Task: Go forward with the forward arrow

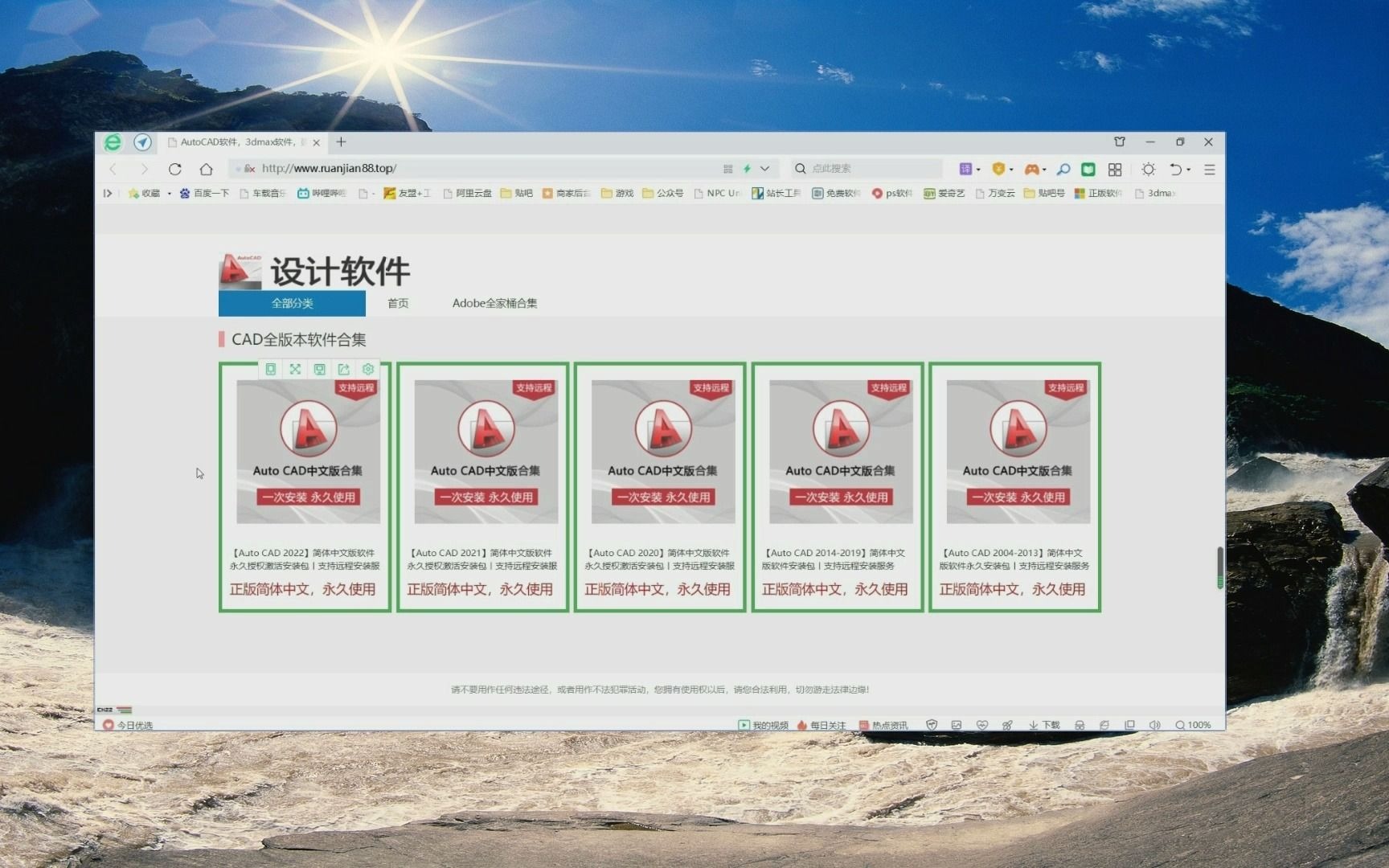Action: click(x=144, y=169)
